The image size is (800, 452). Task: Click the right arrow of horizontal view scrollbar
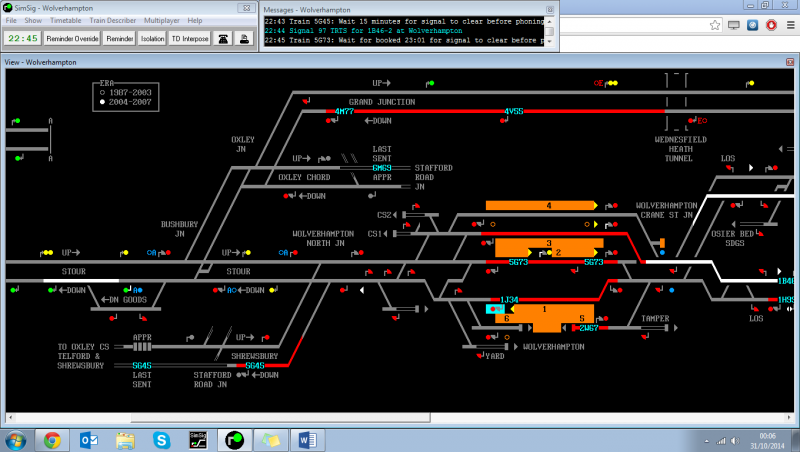[x=789, y=417]
